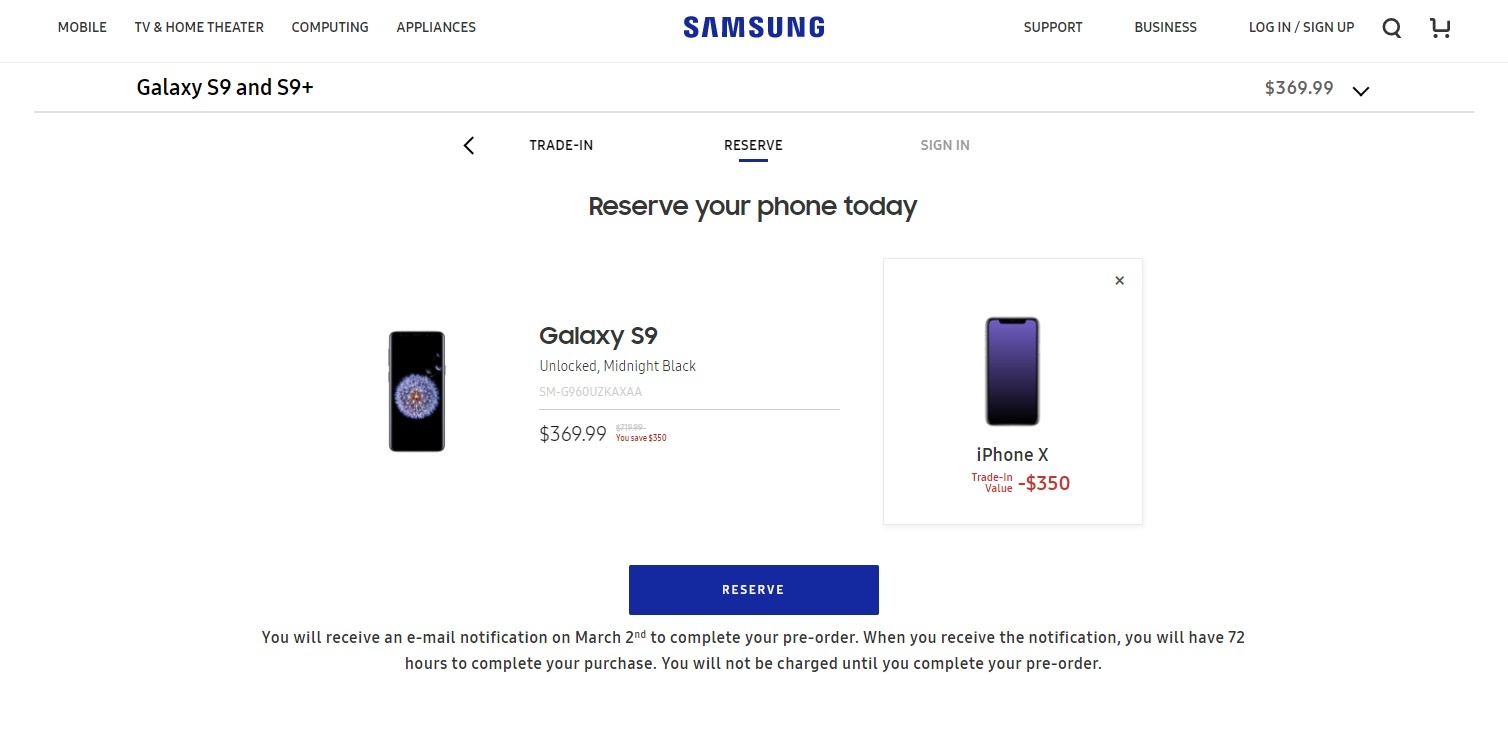
Task: Open the TV & HOME THEATER menu
Action: (x=199, y=27)
